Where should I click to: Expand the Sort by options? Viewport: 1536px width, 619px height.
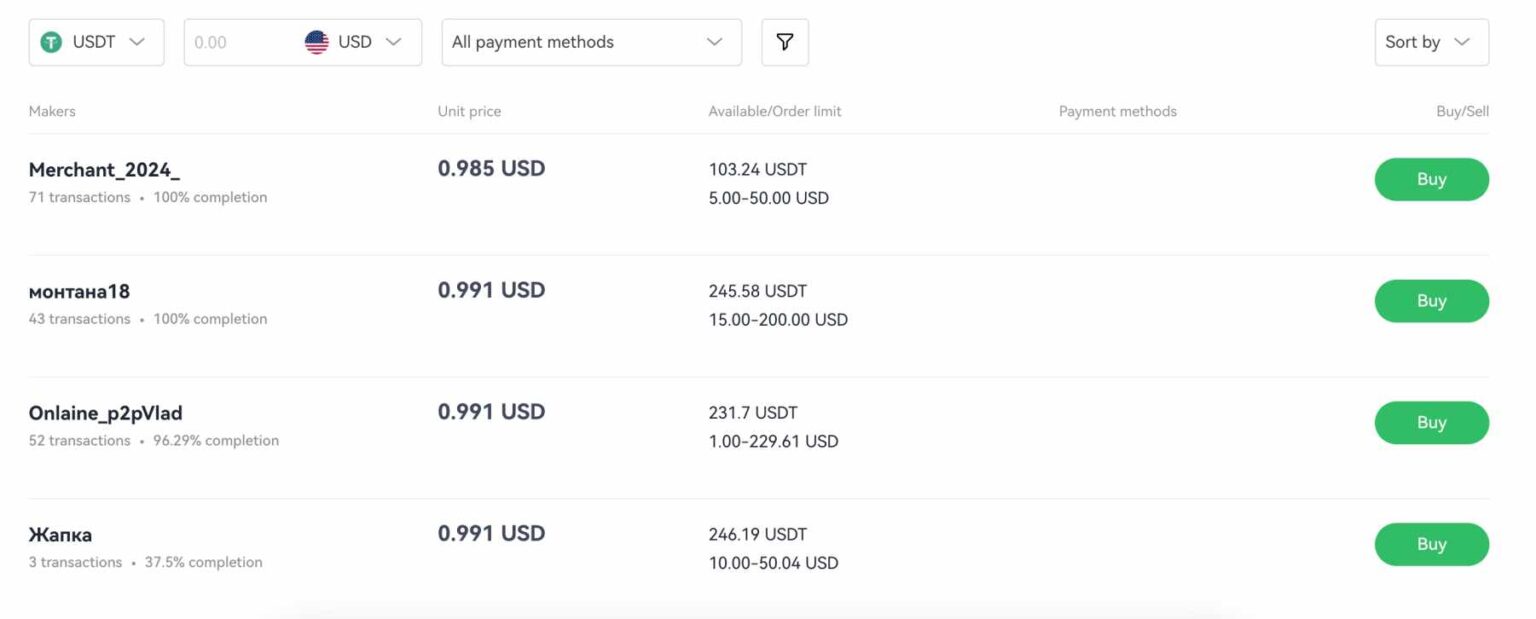[x=1430, y=42]
